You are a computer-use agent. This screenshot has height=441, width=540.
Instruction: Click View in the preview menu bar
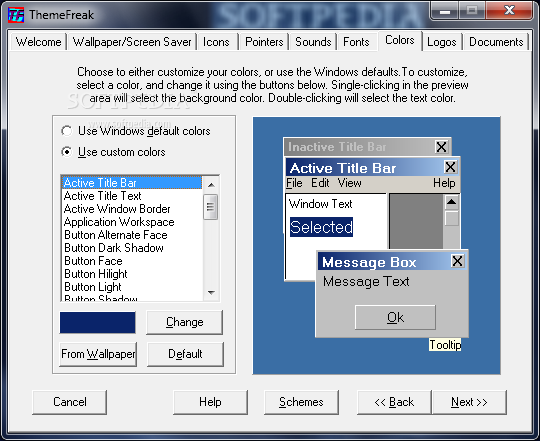point(350,183)
